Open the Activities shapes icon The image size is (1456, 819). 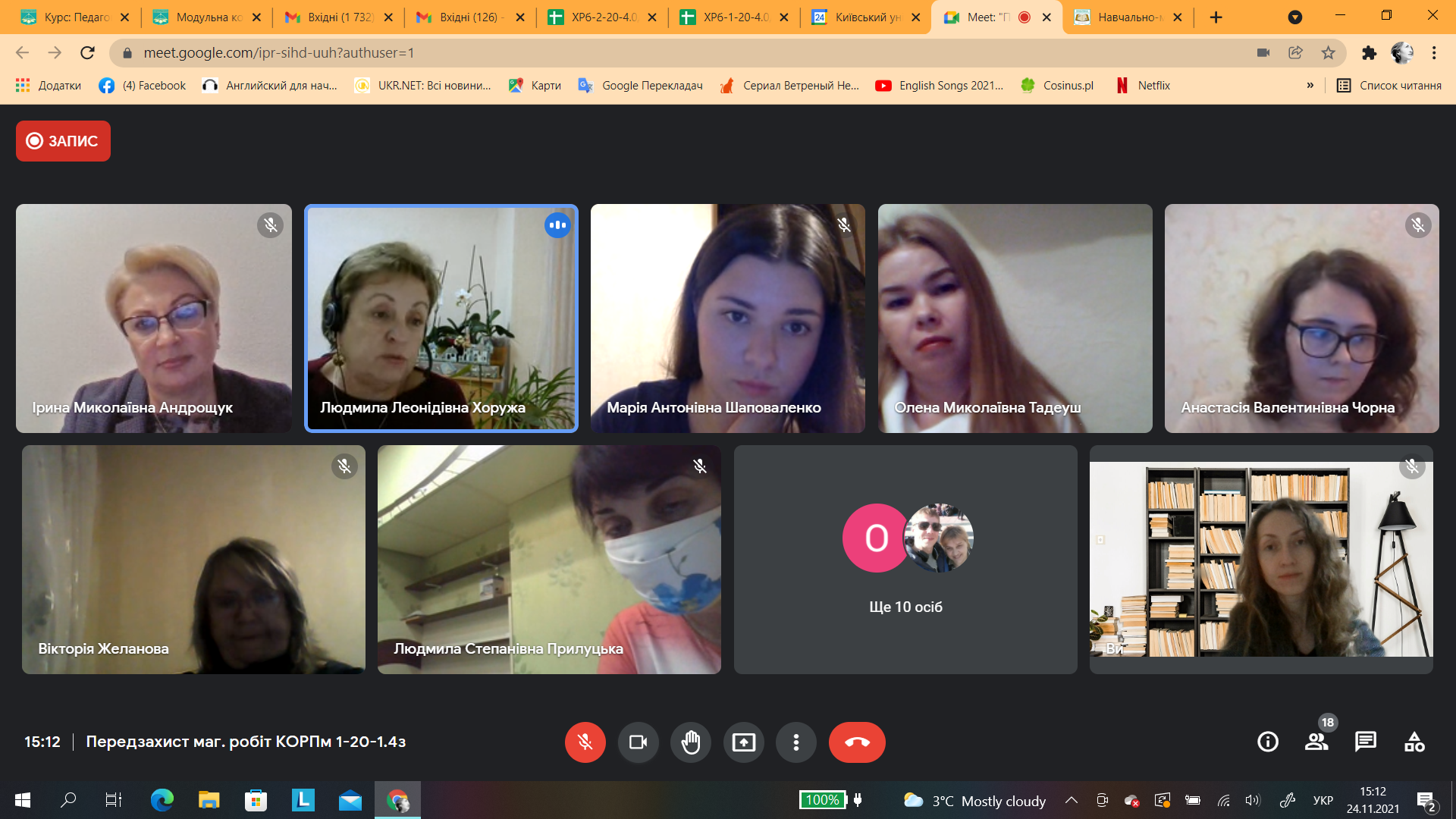(1414, 742)
